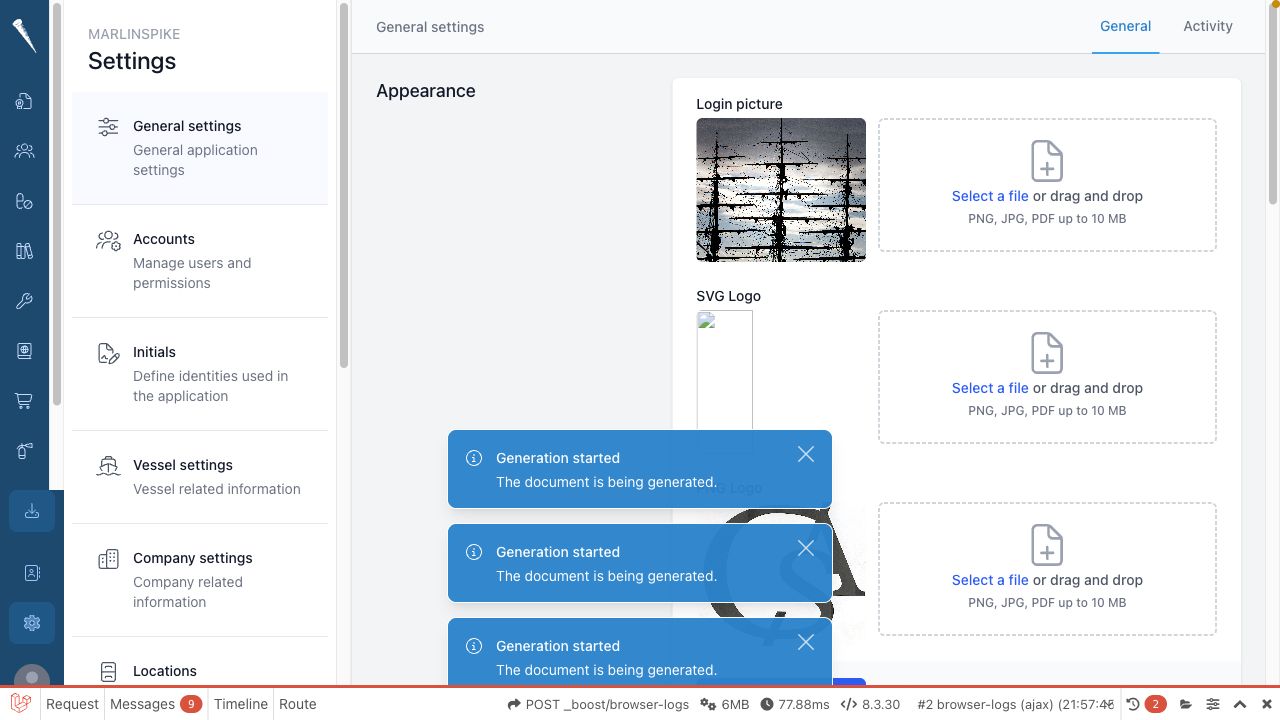Click the 6MB memory usage indicator
This screenshot has height=720, width=1280.
725,704
